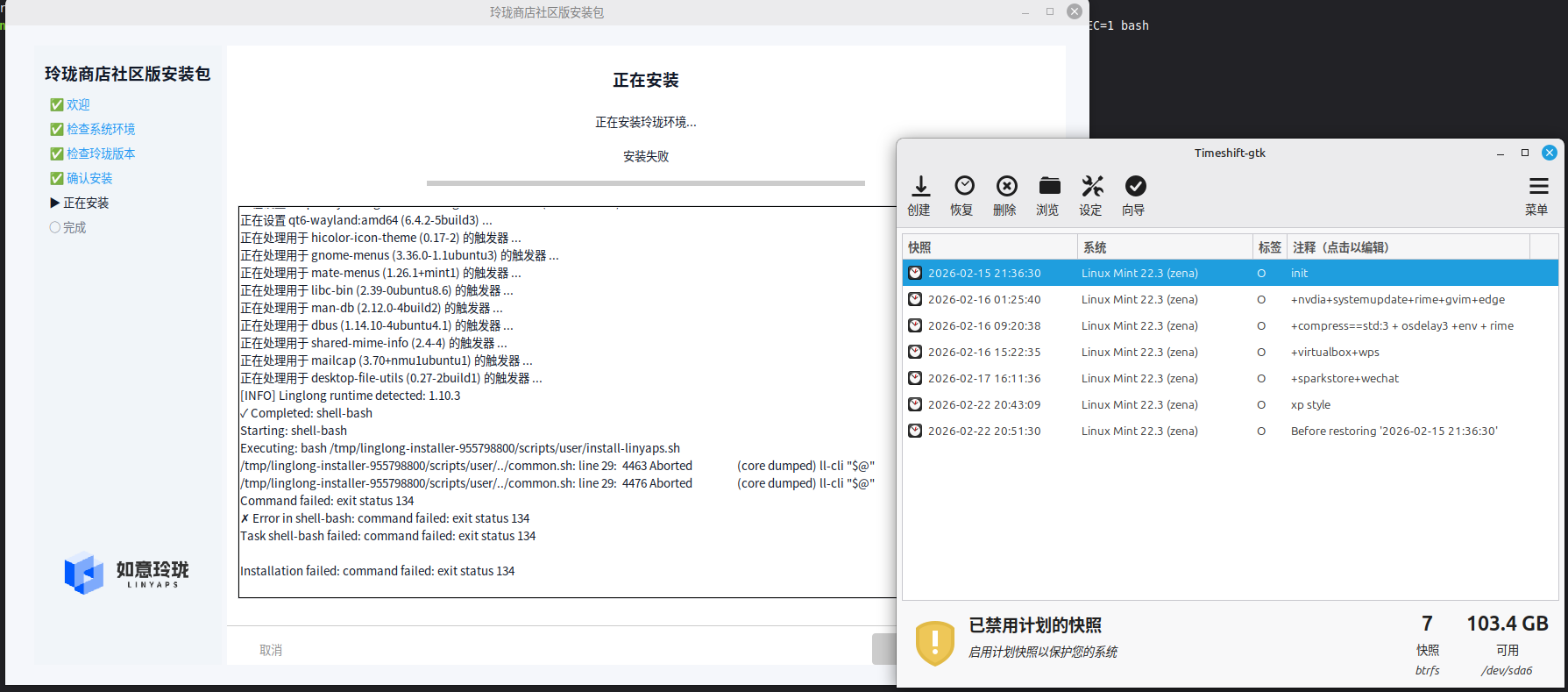This screenshot has width=1568, height=692.
Task: Sort by the 系统 column header
Action: click(x=1165, y=247)
